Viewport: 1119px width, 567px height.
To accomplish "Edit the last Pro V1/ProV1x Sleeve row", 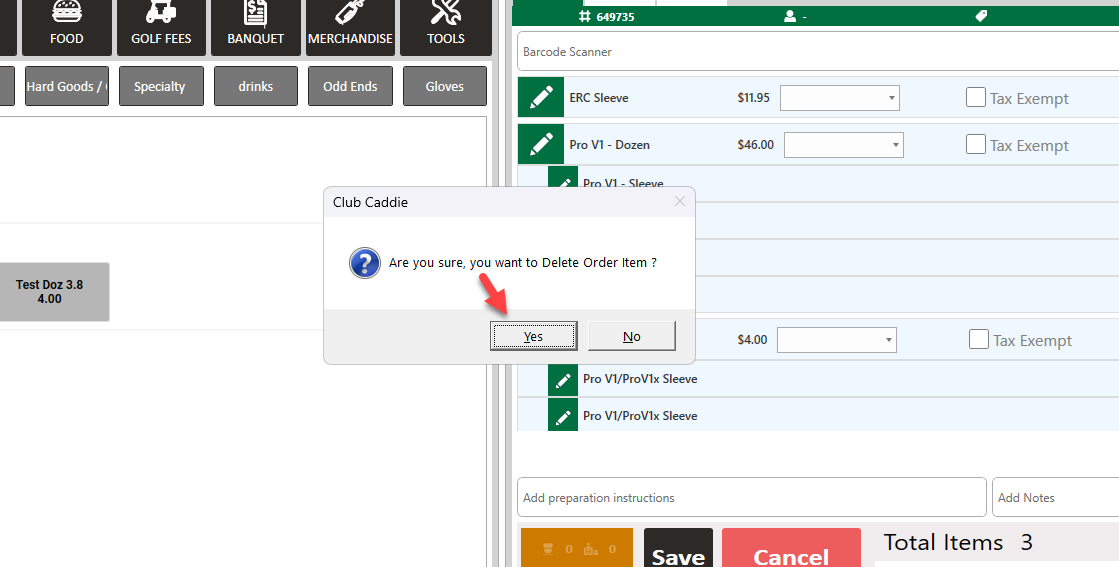I will 563,416.
